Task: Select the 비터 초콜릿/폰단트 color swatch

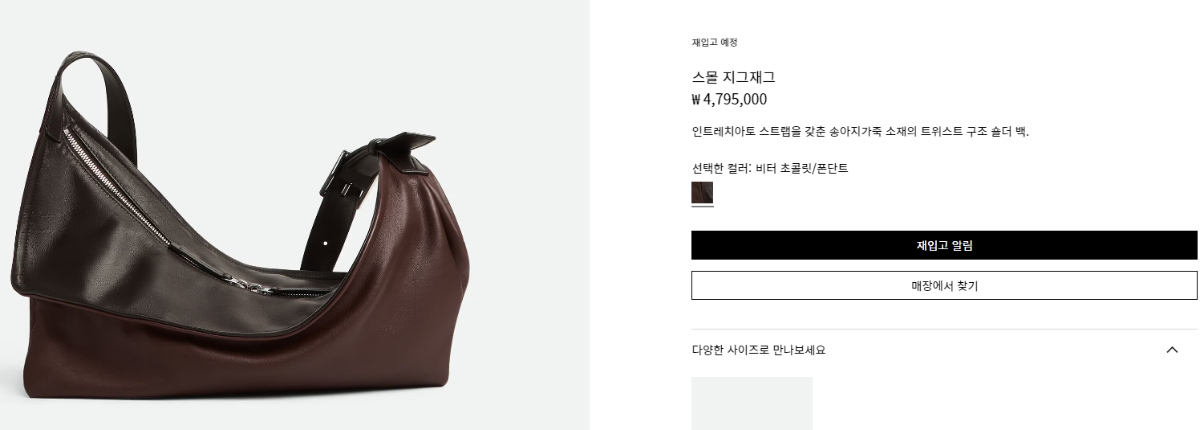Action: [702, 193]
